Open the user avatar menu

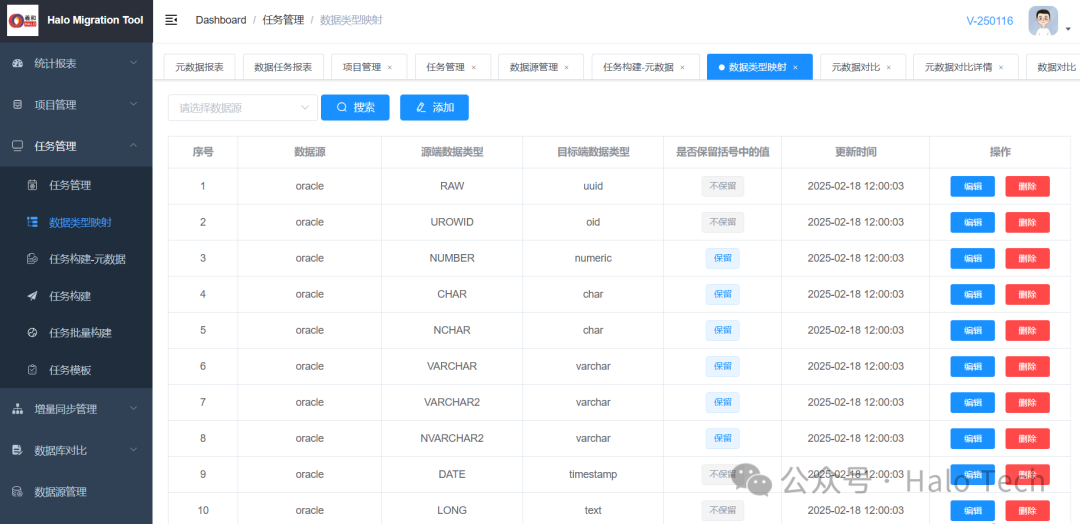coord(1043,21)
